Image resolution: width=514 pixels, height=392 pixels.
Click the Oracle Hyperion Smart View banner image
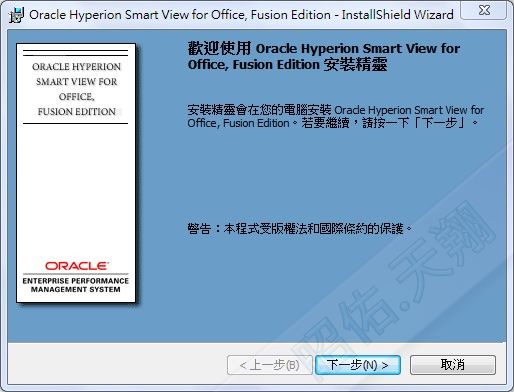76,173
